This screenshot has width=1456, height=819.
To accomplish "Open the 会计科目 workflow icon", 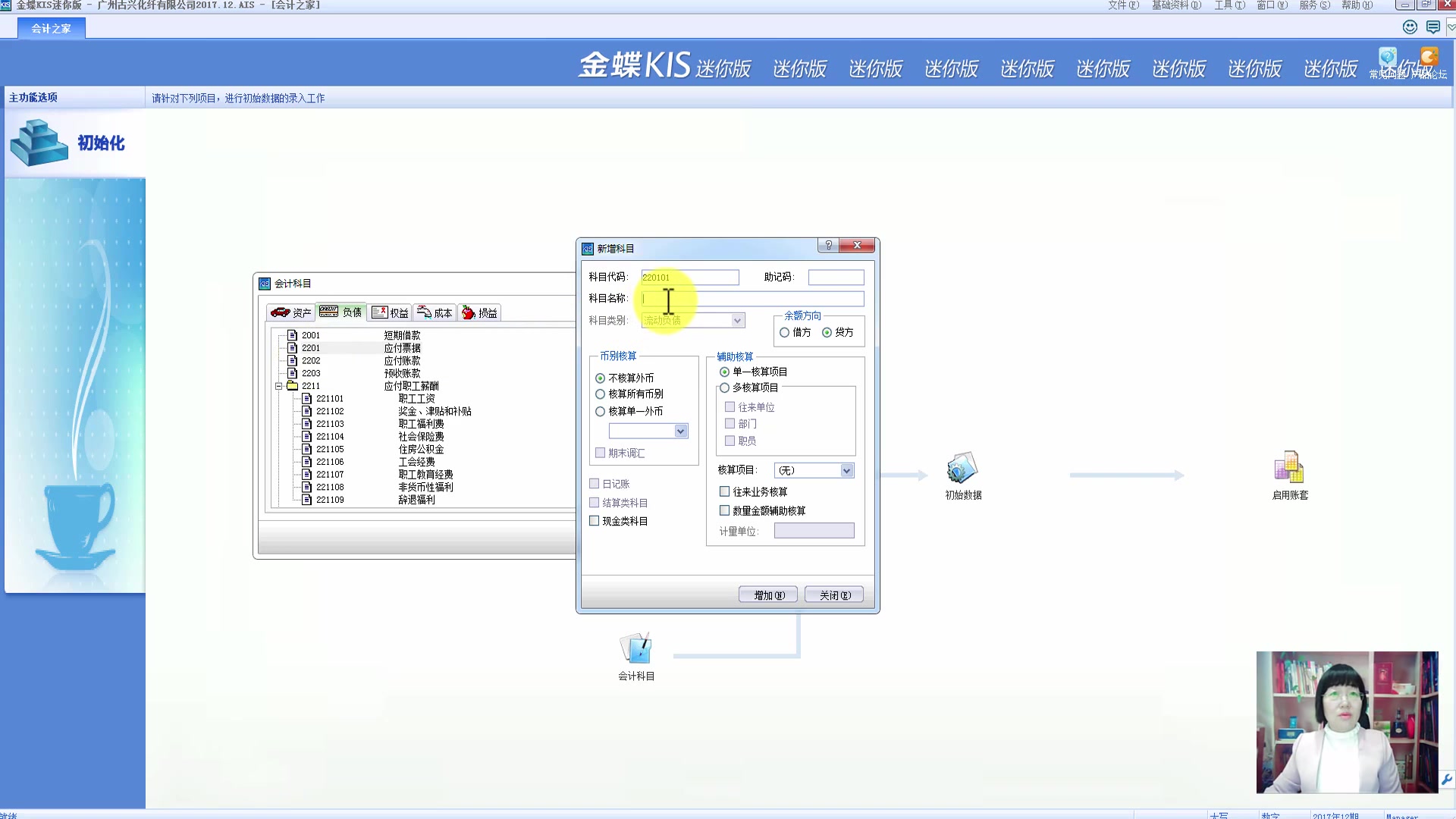I will coord(635,648).
